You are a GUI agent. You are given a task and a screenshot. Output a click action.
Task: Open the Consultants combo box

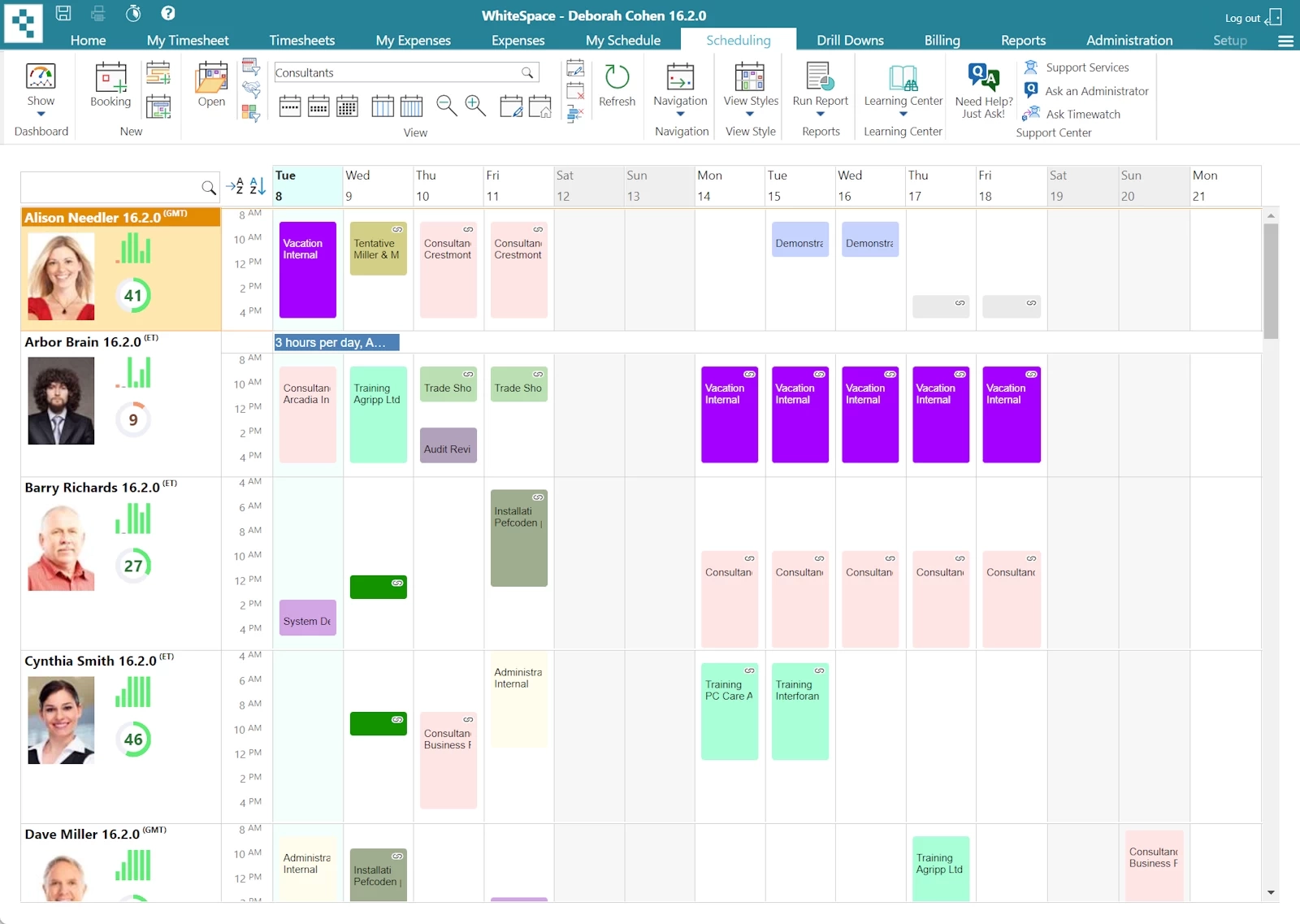click(406, 72)
